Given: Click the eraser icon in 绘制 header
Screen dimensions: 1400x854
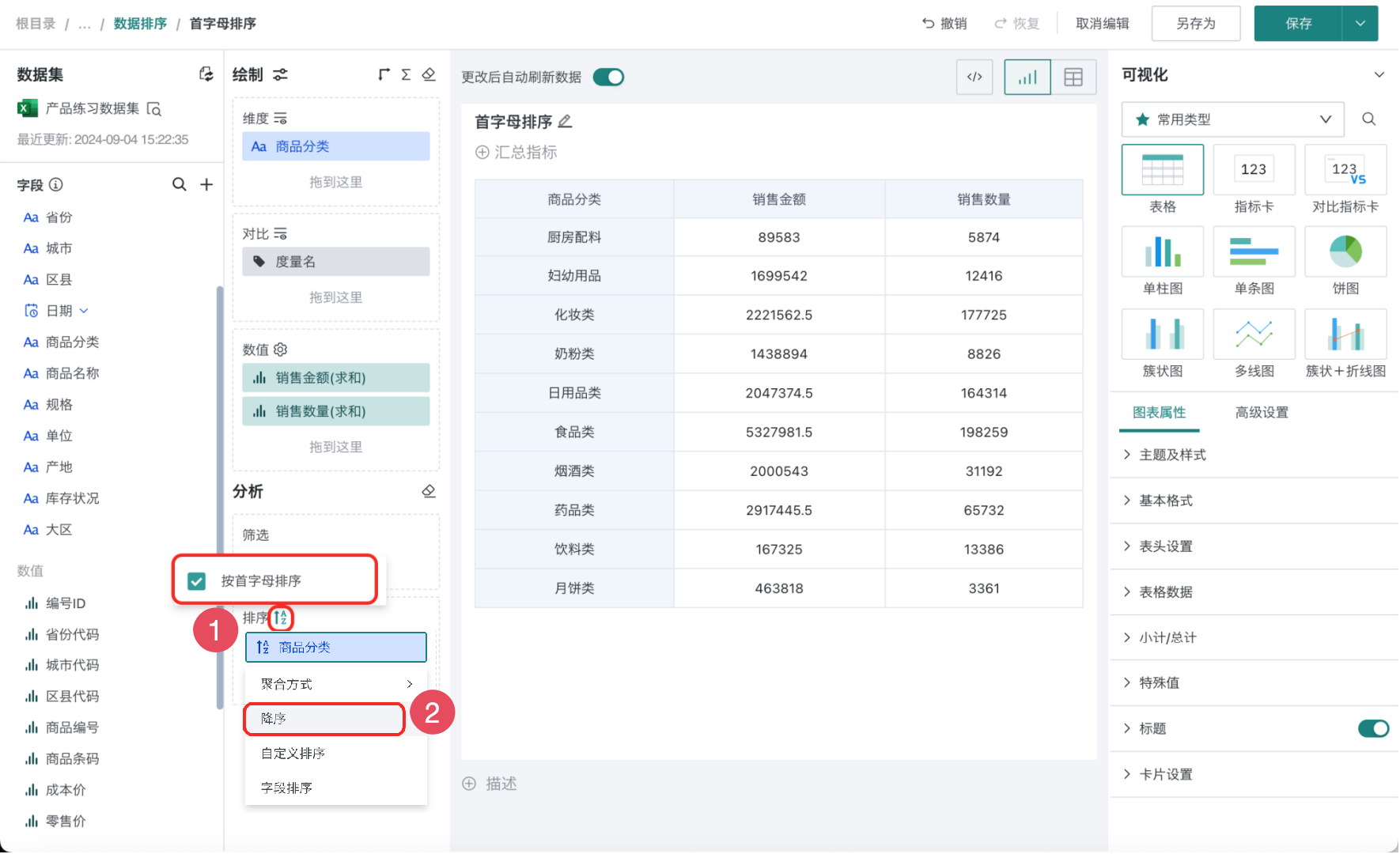Looking at the screenshot, I should pyautogui.click(x=429, y=74).
